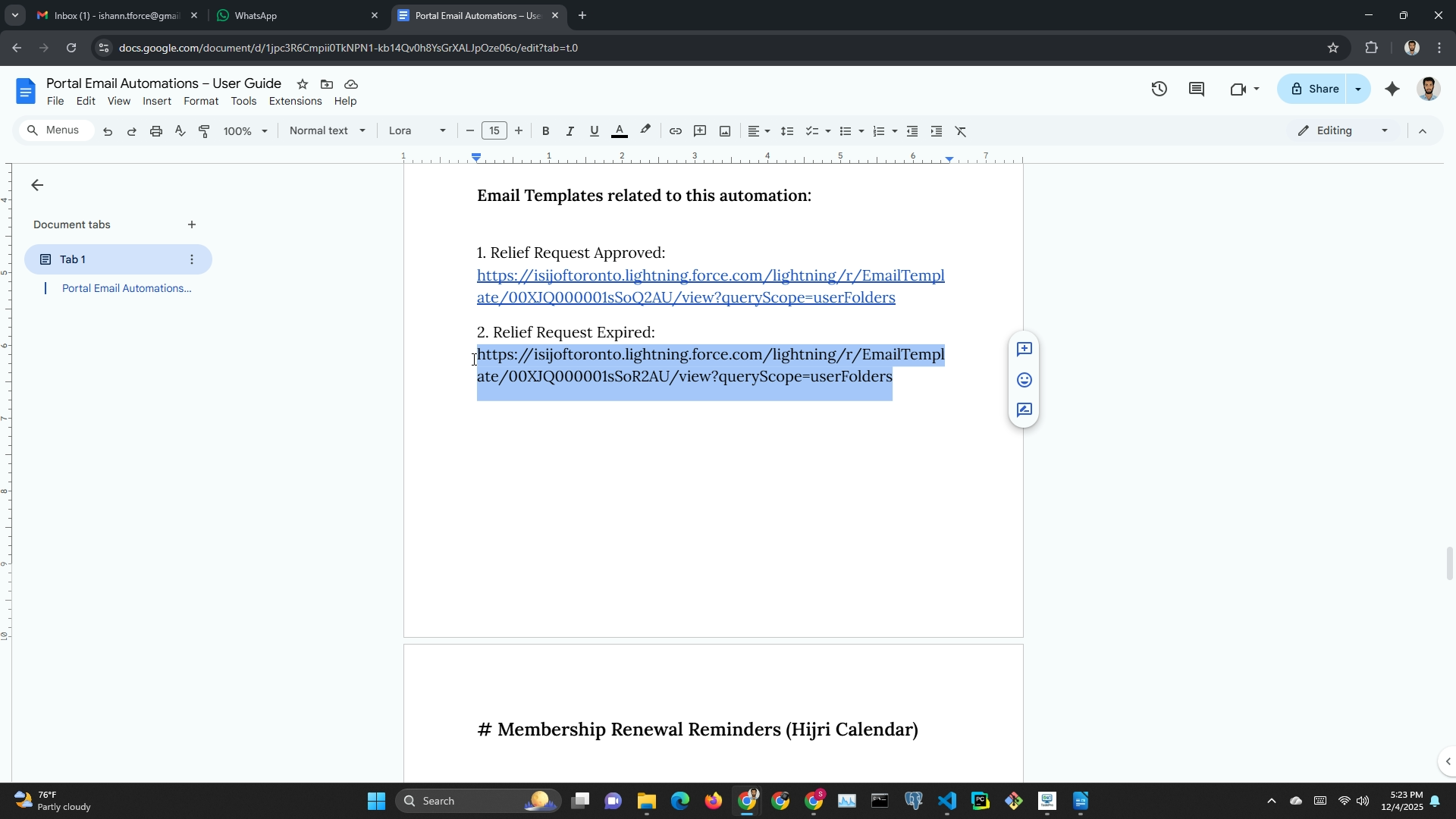Toggle bold formatting
The image size is (1456, 819).
(545, 131)
